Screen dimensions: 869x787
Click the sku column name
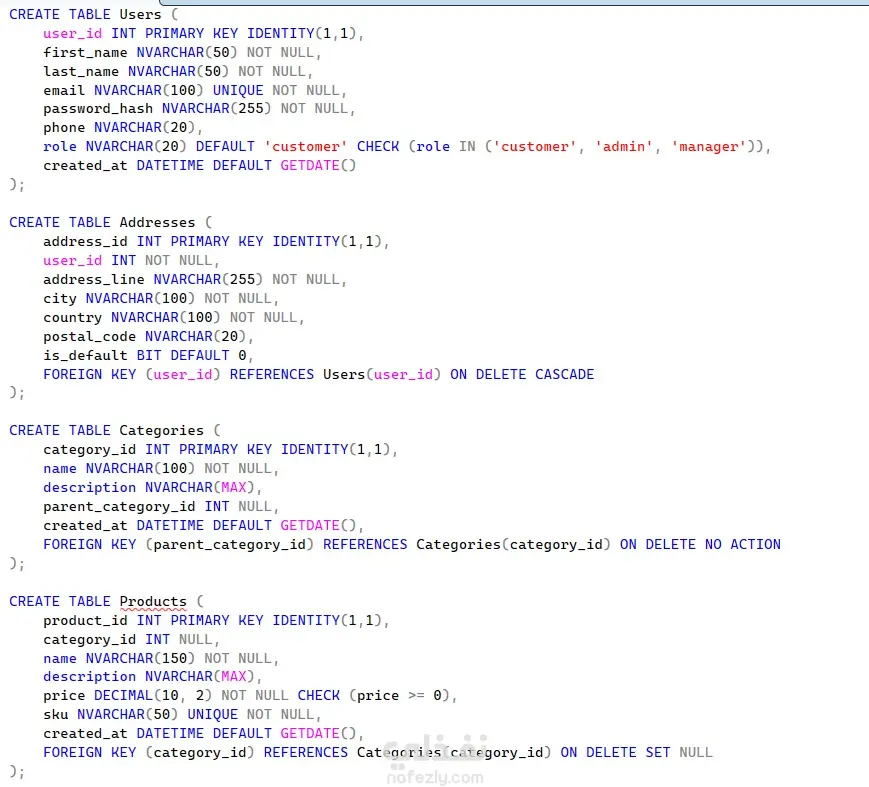[56, 714]
